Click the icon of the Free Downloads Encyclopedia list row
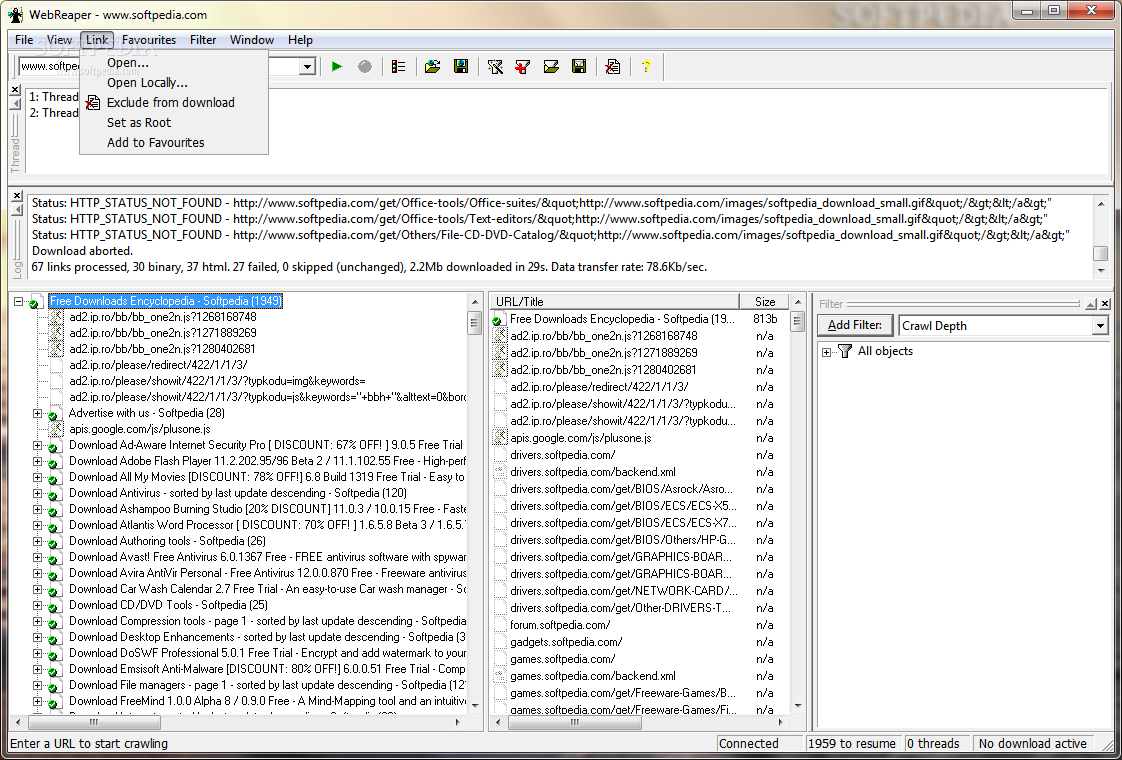 click(x=499, y=319)
